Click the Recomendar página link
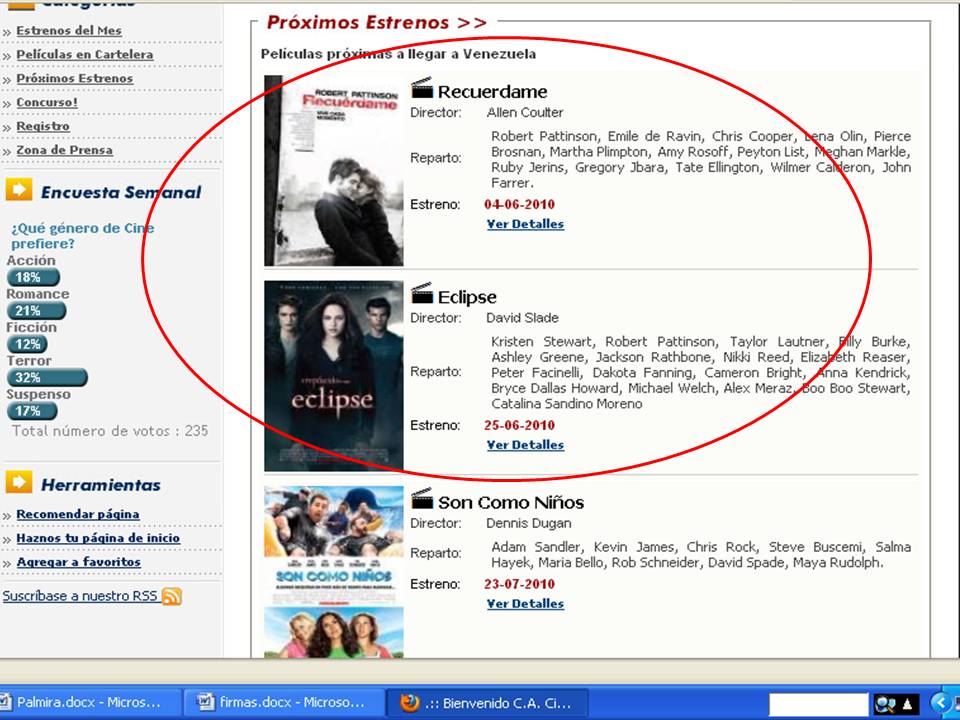The height and width of the screenshot is (720, 960). [78, 514]
